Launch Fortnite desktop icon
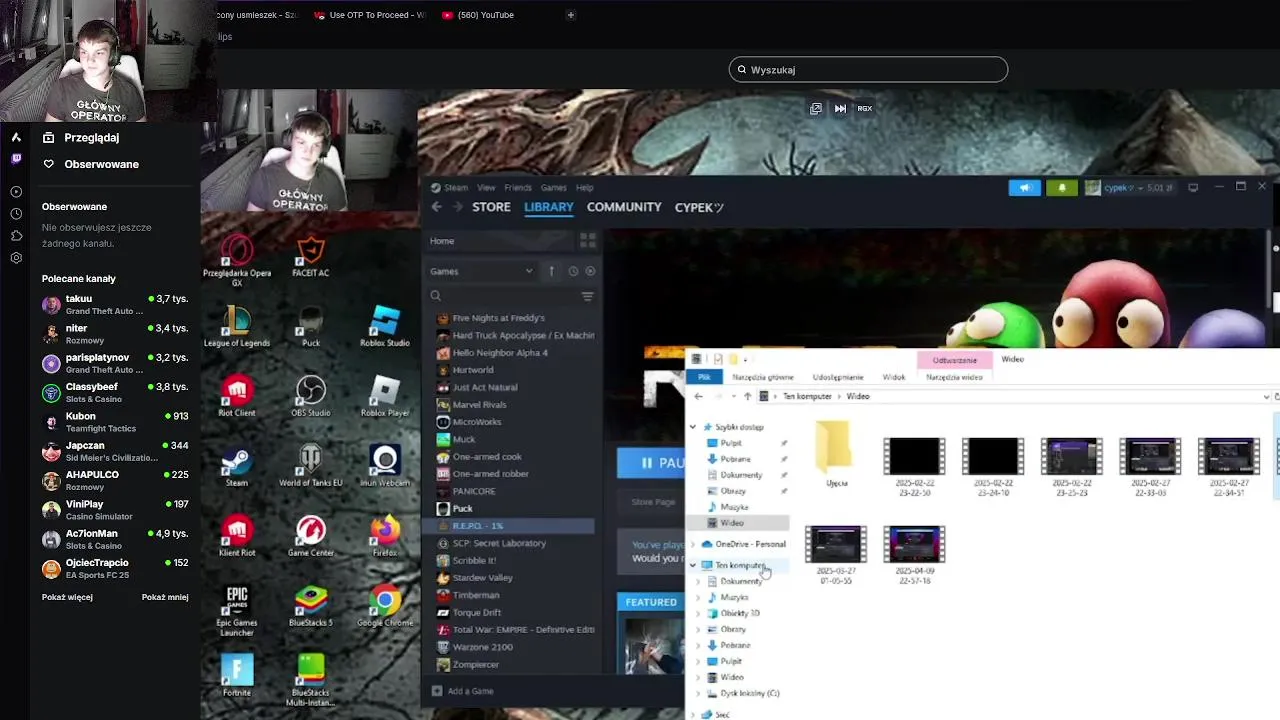Viewport: 1280px width, 720px height. (x=237, y=677)
